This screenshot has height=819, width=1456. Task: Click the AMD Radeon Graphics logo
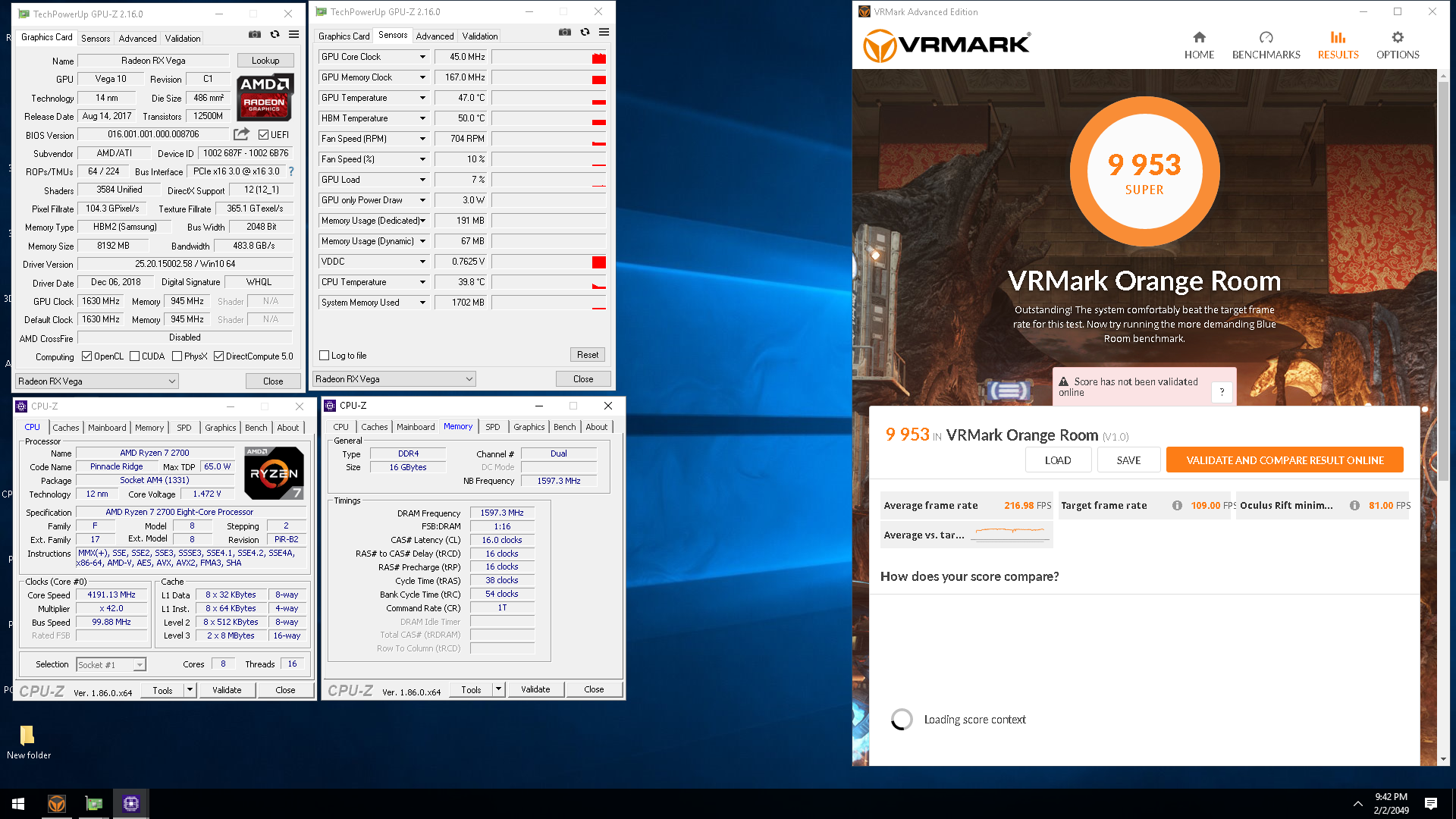point(265,97)
